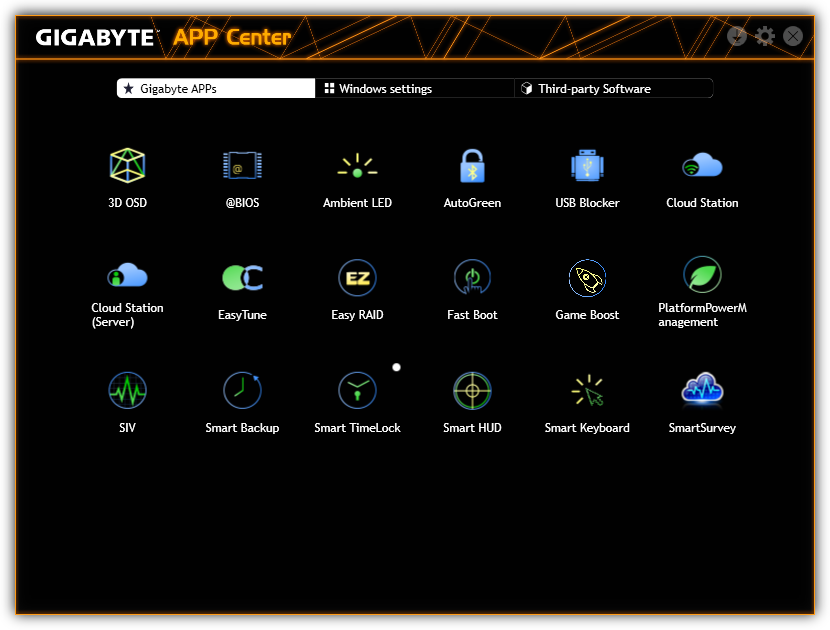
Task: Start the Ambient LED app
Action: tap(357, 166)
